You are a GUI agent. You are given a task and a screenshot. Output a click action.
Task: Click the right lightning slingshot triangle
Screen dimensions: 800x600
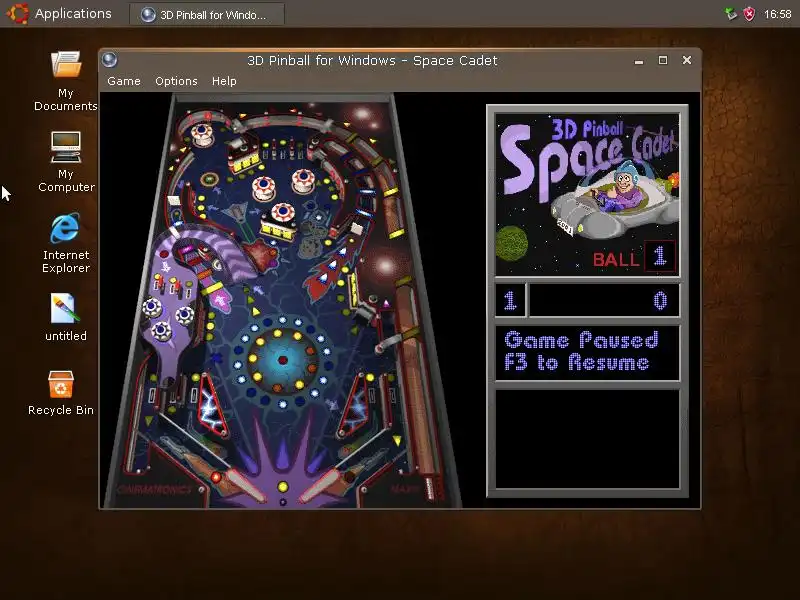pyautogui.click(x=355, y=406)
